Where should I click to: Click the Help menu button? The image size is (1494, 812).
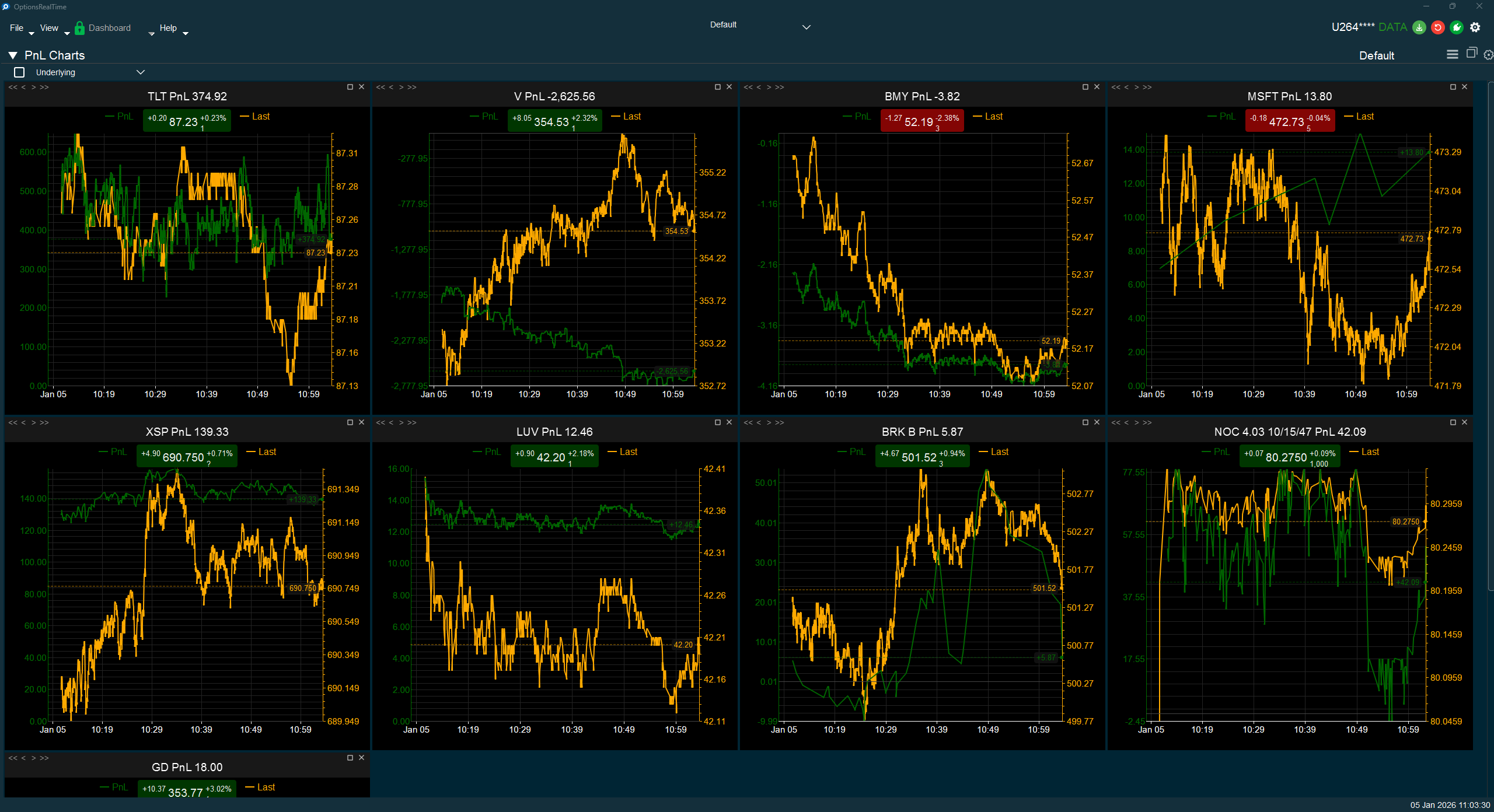click(168, 27)
